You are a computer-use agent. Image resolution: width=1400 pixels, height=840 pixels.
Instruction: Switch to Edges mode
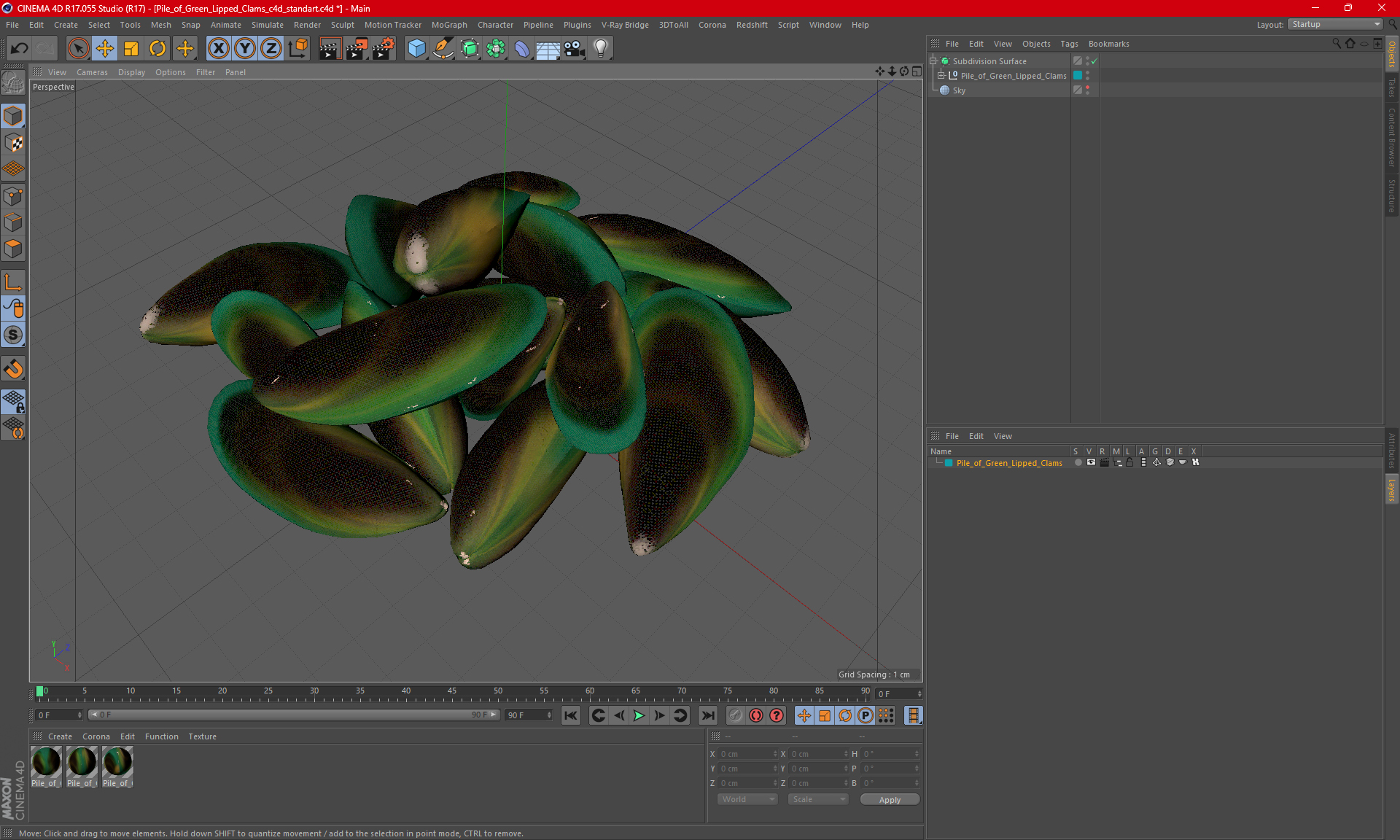point(13,222)
